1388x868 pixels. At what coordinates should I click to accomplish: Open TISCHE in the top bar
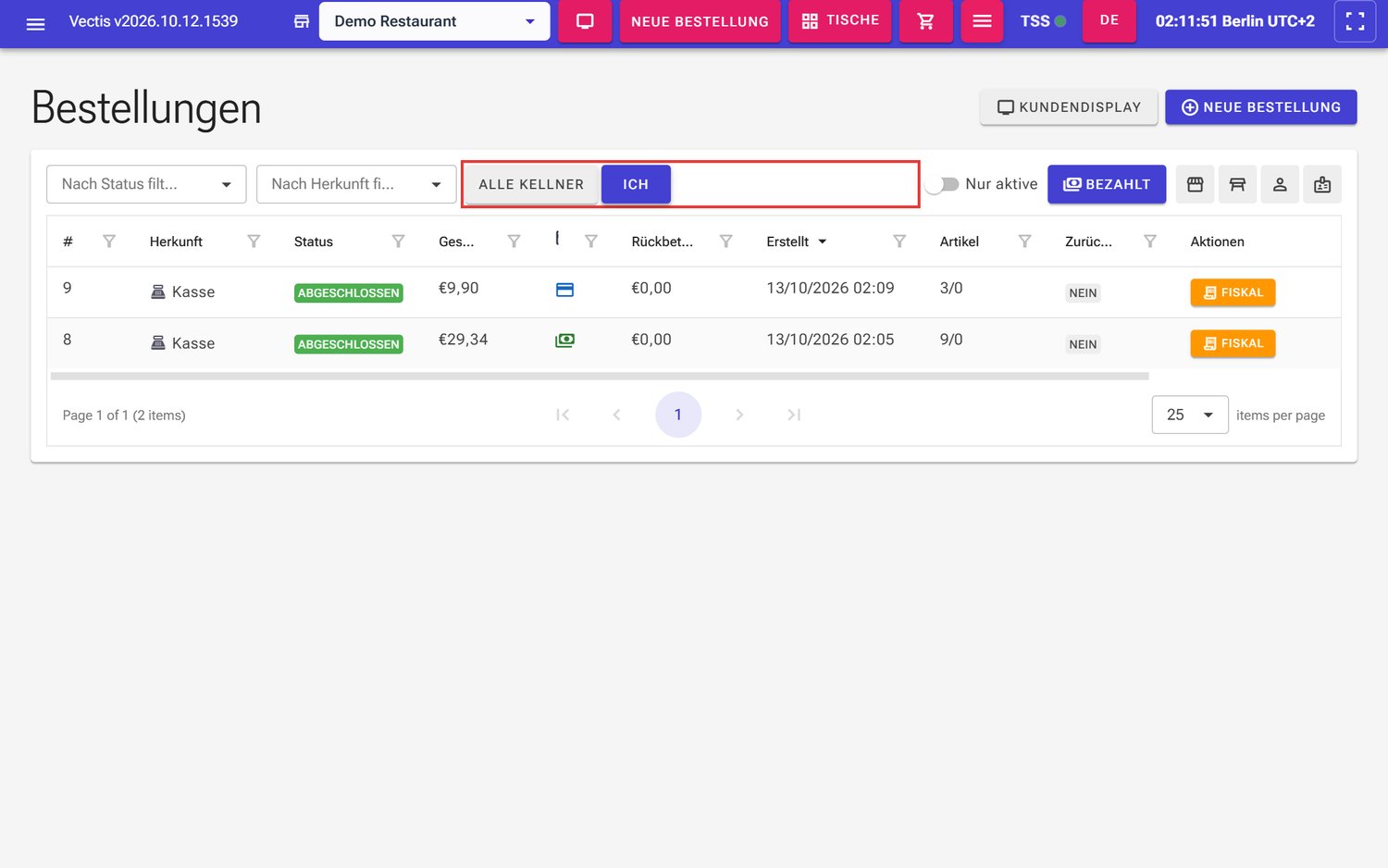click(840, 21)
